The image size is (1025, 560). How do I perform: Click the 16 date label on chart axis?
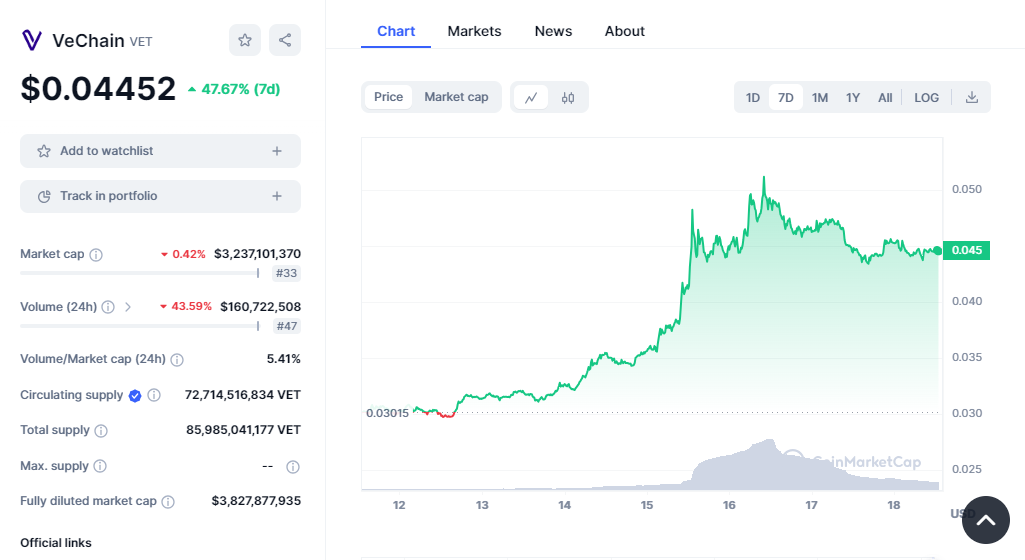tap(729, 505)
